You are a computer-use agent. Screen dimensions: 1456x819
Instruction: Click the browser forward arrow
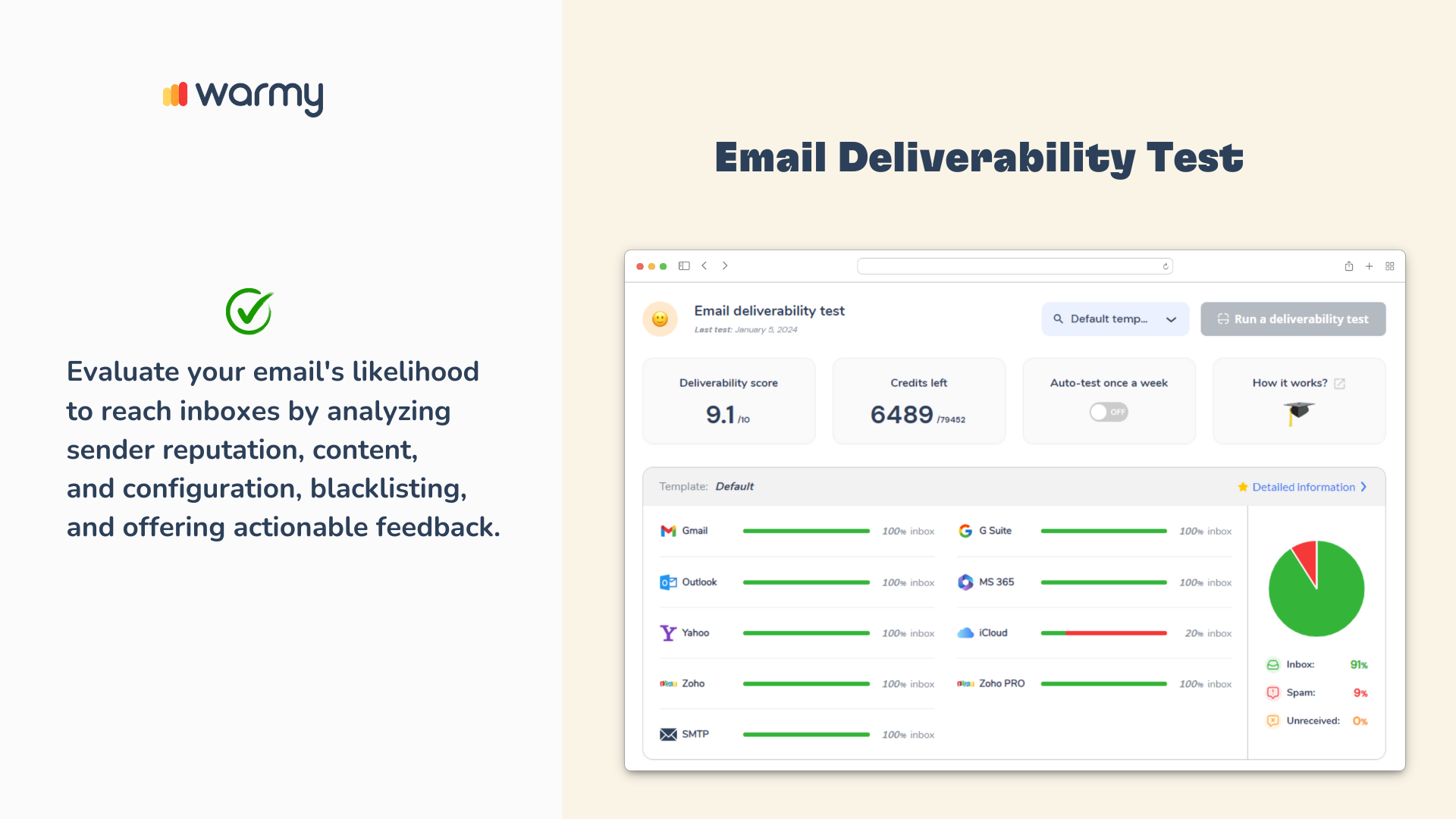tap(725, 266)
